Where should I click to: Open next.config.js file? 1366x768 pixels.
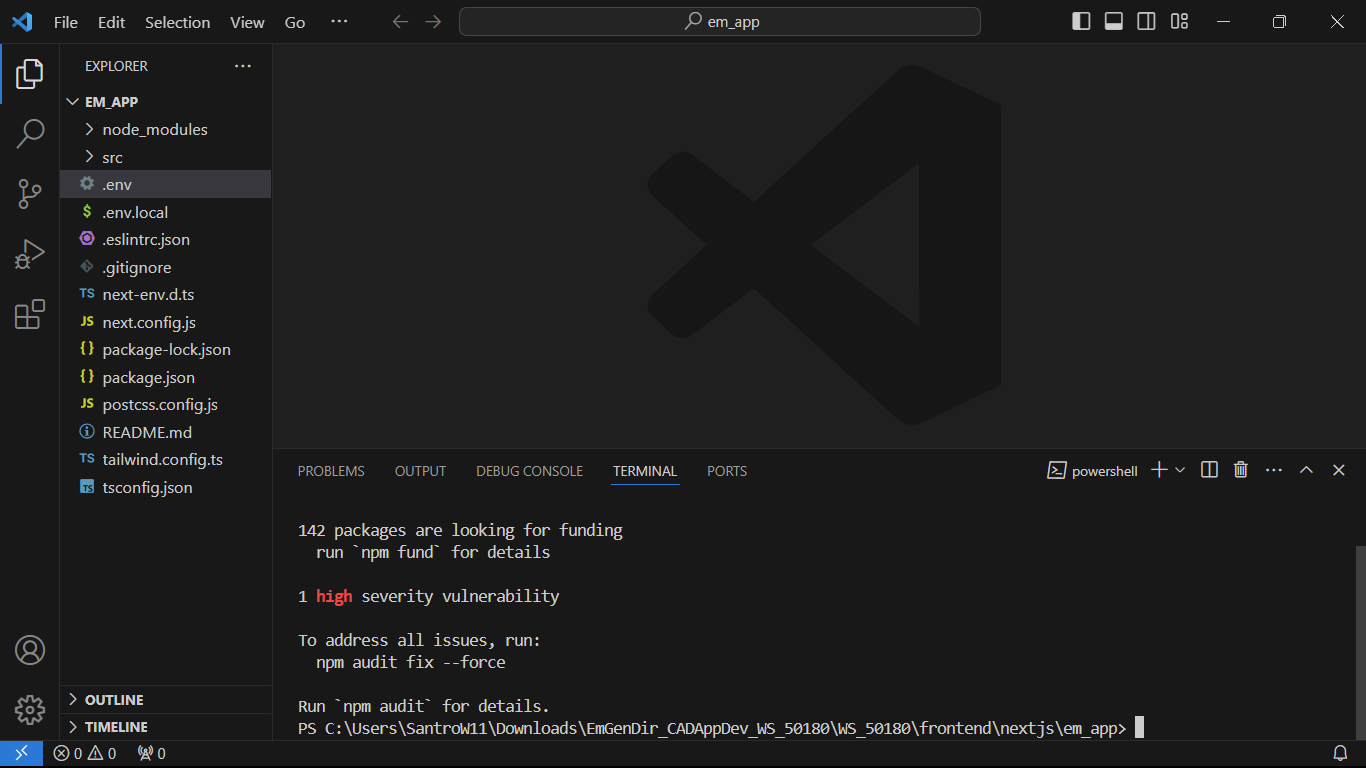[165, 322]
